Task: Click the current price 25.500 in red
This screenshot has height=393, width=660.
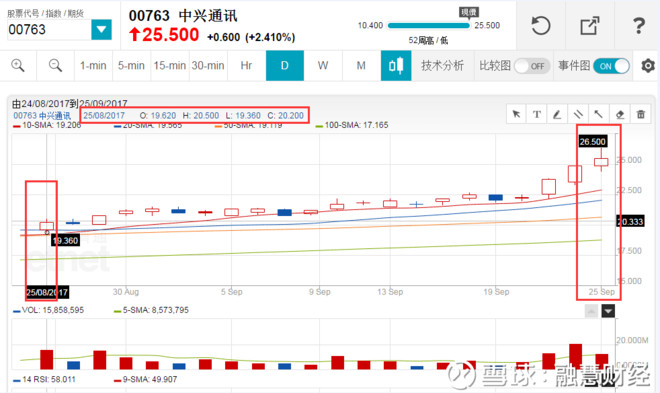Action: (170, 35)
